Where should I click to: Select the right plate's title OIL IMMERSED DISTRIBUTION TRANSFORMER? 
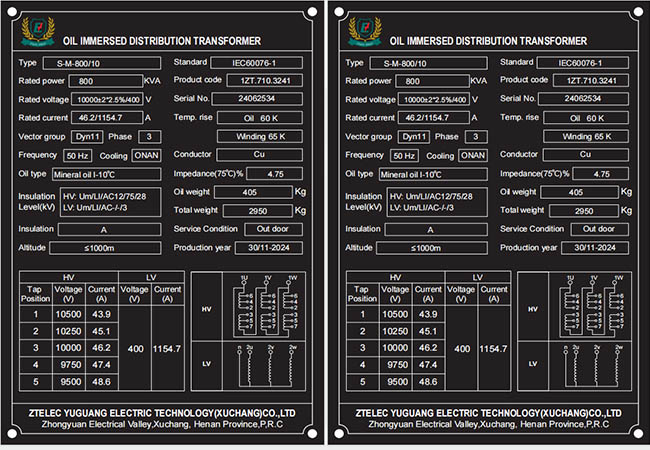(x=488, y=41)
